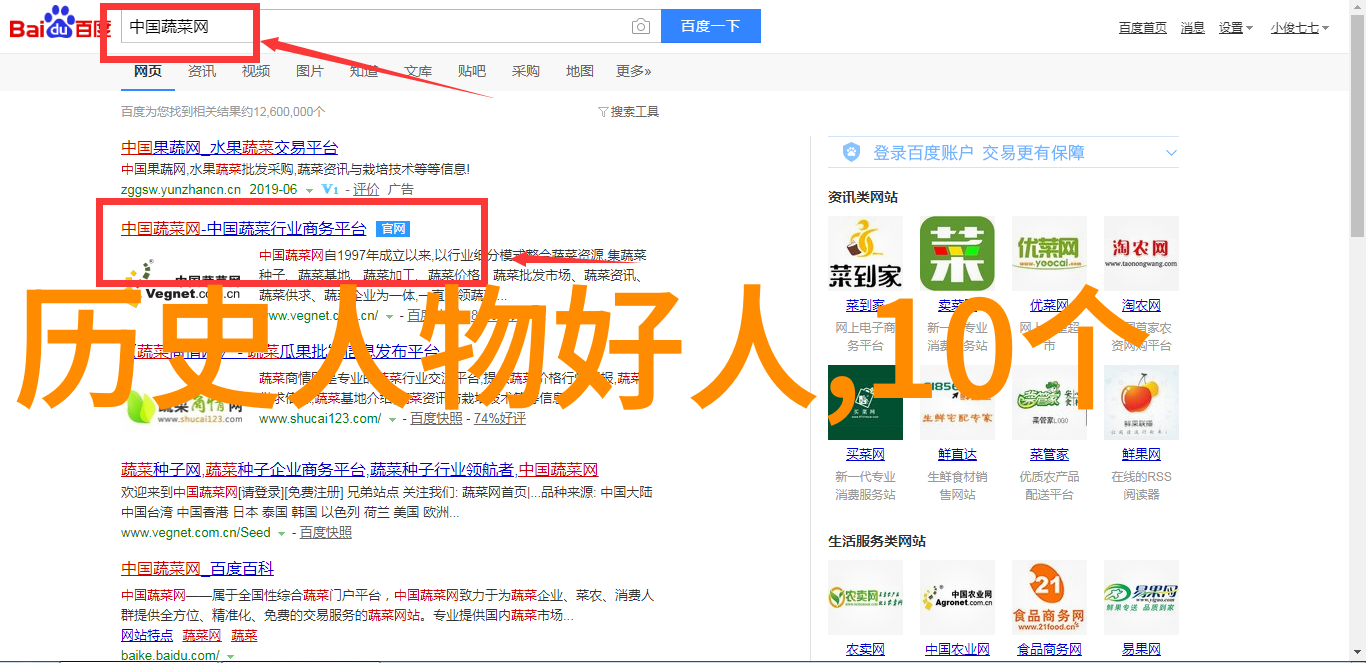Click the 评价 link
The width and height of the screenshot is (1366, 663).
[x=366, y=189]
